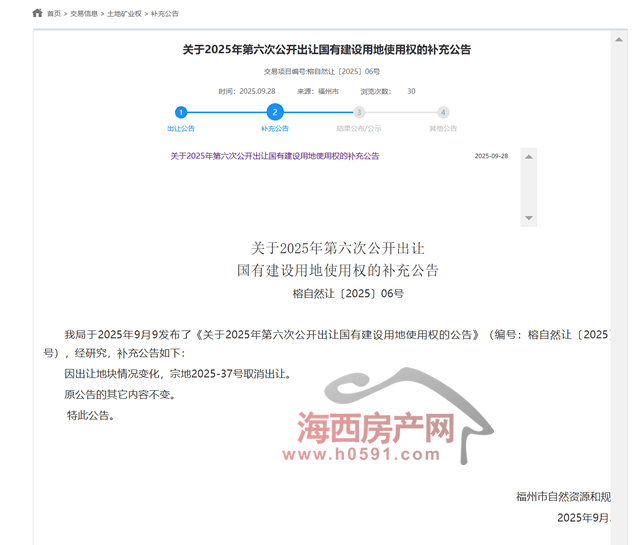The width and height of the screenshot is (640, 545).
Task: Select step 1 circle icon
Action: [x=181, y=113]
